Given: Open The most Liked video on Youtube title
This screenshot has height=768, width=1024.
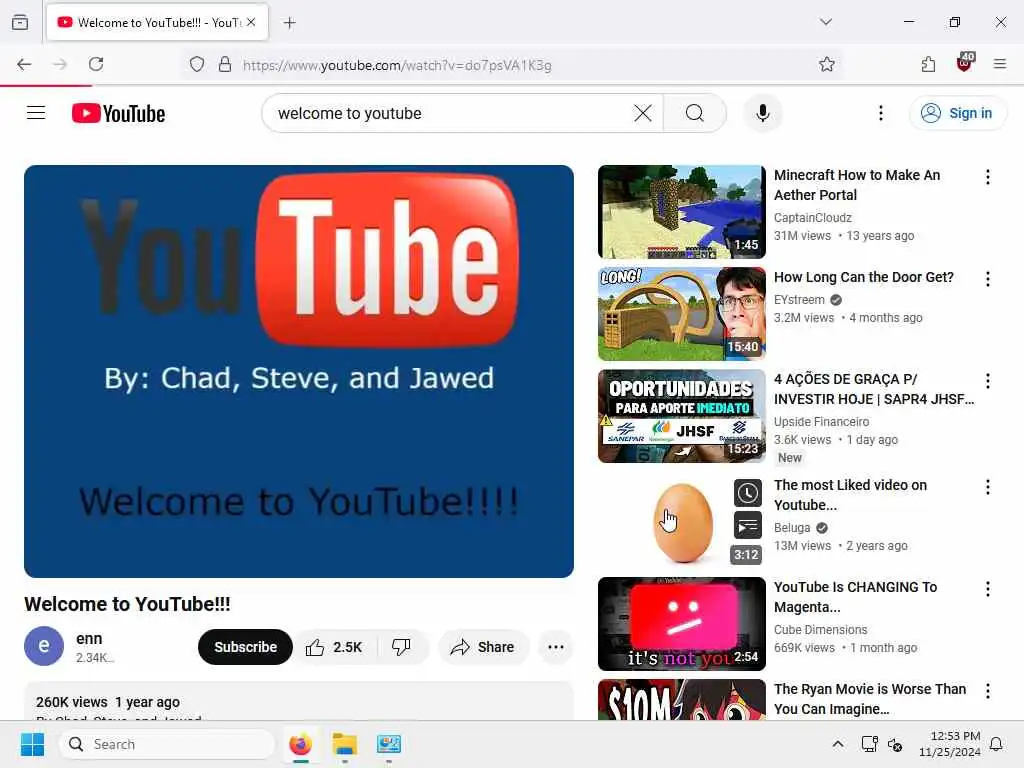Looking at the screenshot, I should click(850, 495).
